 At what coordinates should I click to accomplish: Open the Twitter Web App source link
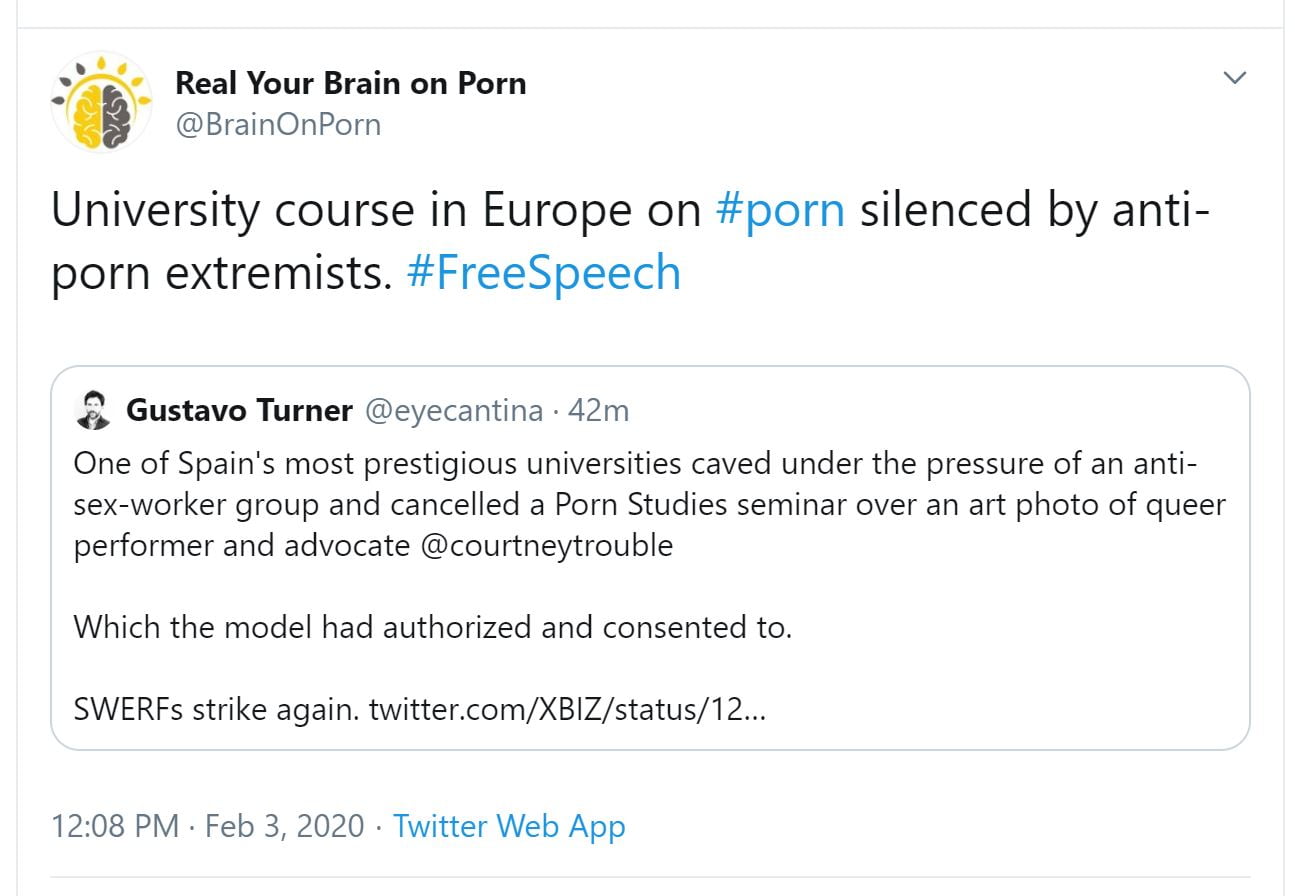click(508, 827)
